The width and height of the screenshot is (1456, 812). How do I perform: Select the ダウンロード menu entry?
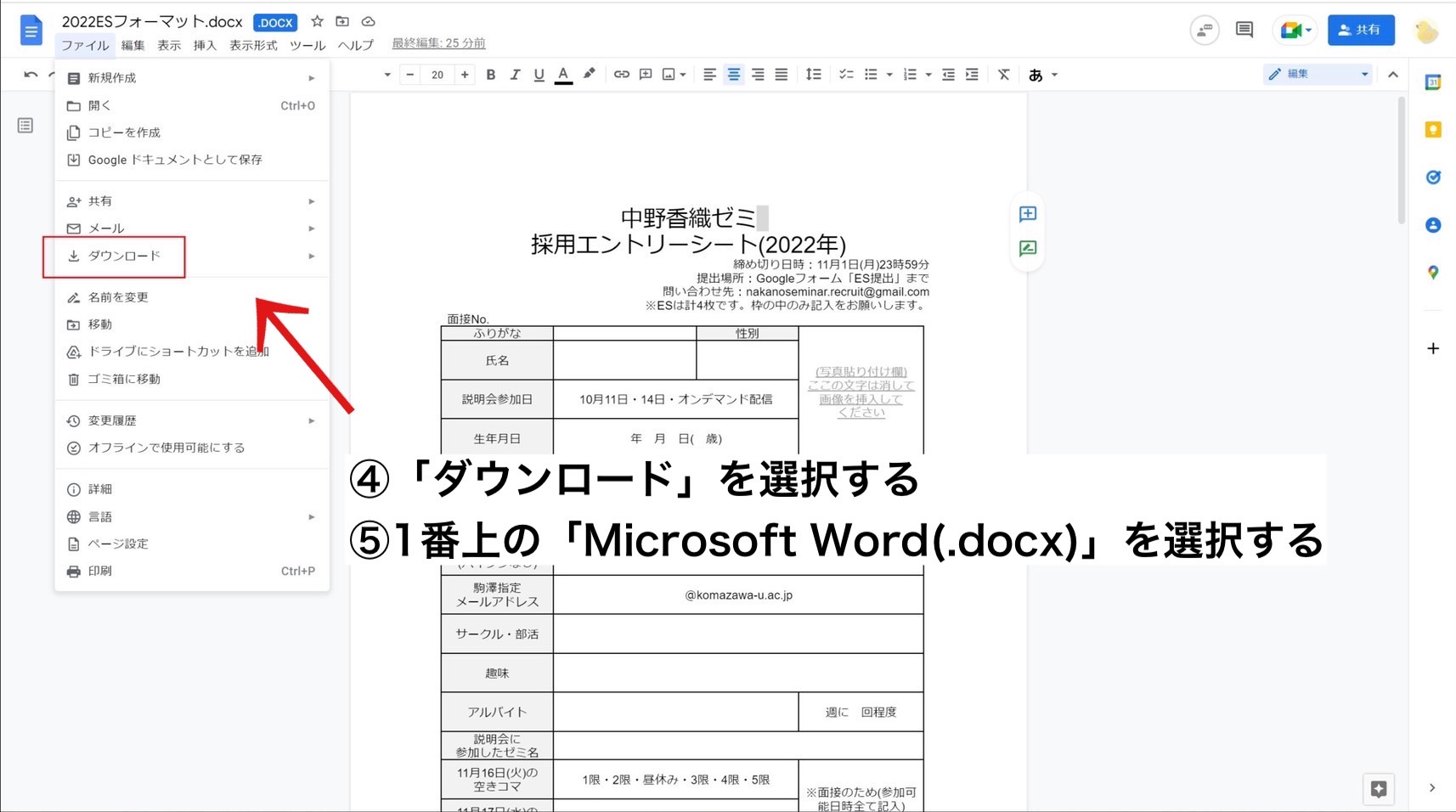pos(192,256)
